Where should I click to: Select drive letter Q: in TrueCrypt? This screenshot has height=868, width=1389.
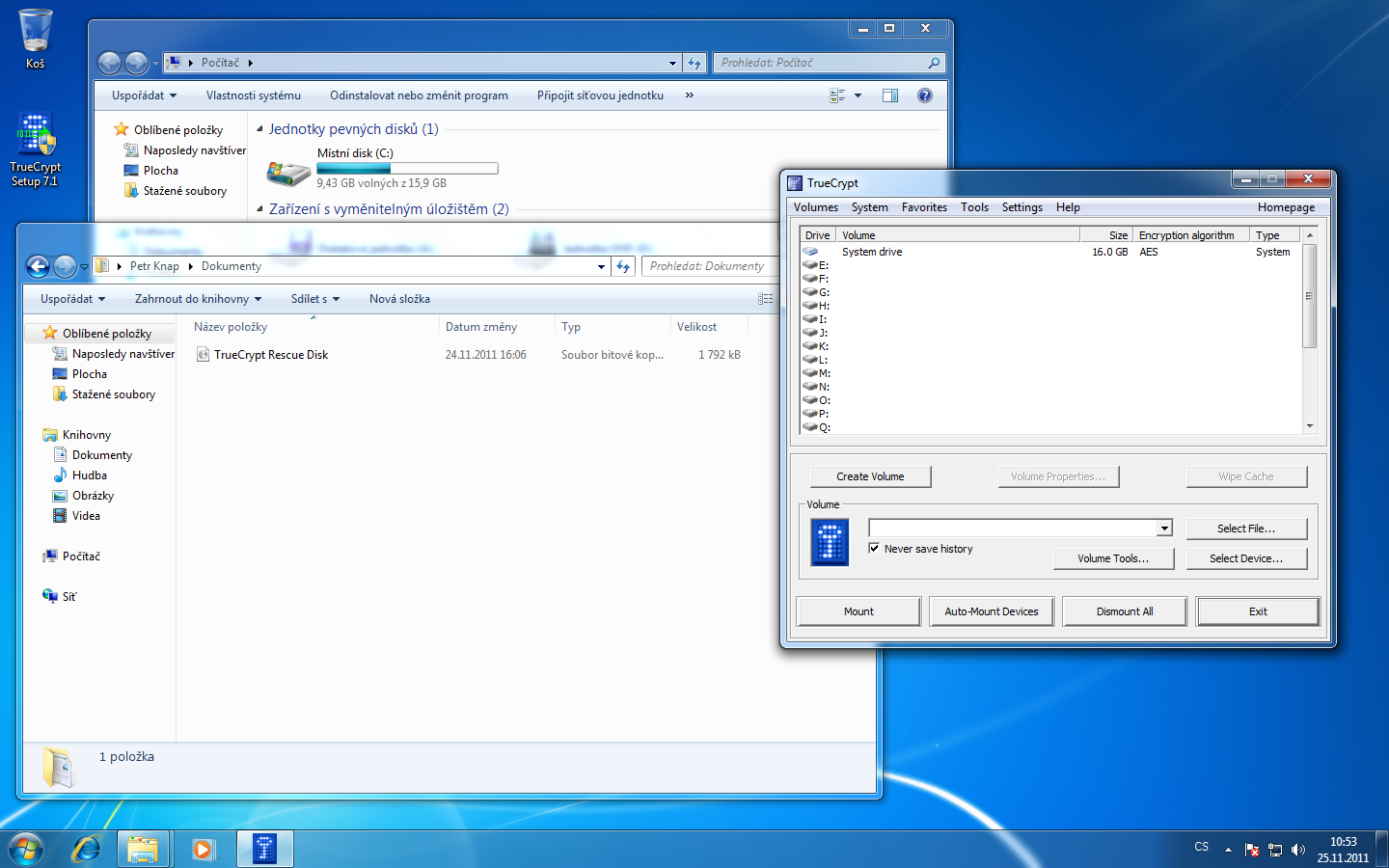pos(817,427)
